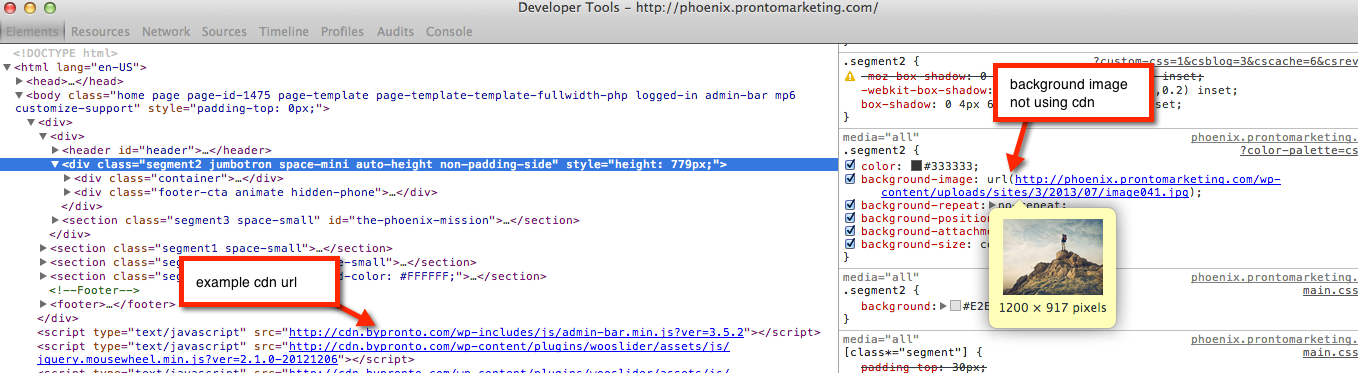
Task: Switch to the Sources tab
Action: click(x=224, y=32)
